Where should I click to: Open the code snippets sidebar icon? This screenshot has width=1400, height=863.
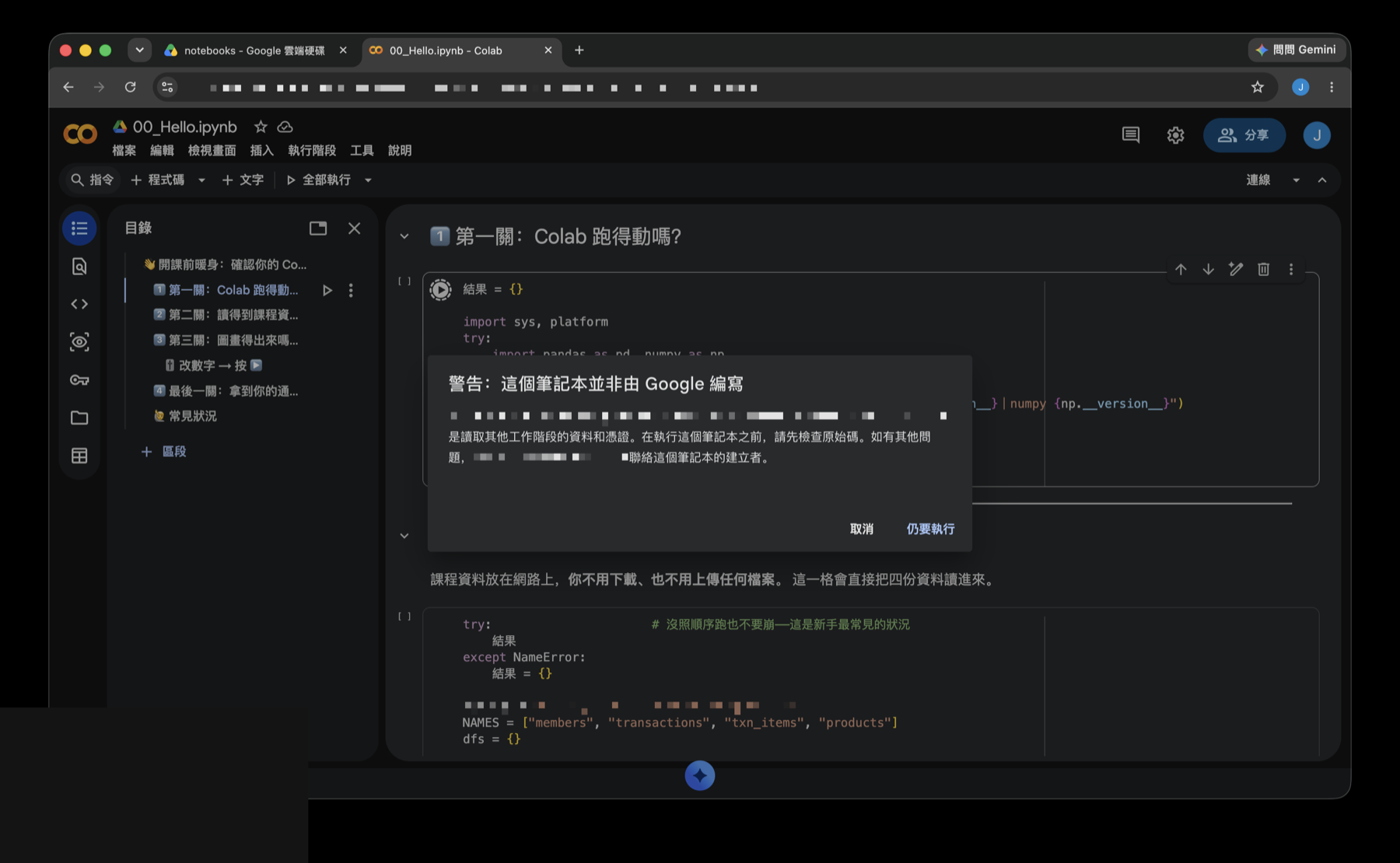79,304
